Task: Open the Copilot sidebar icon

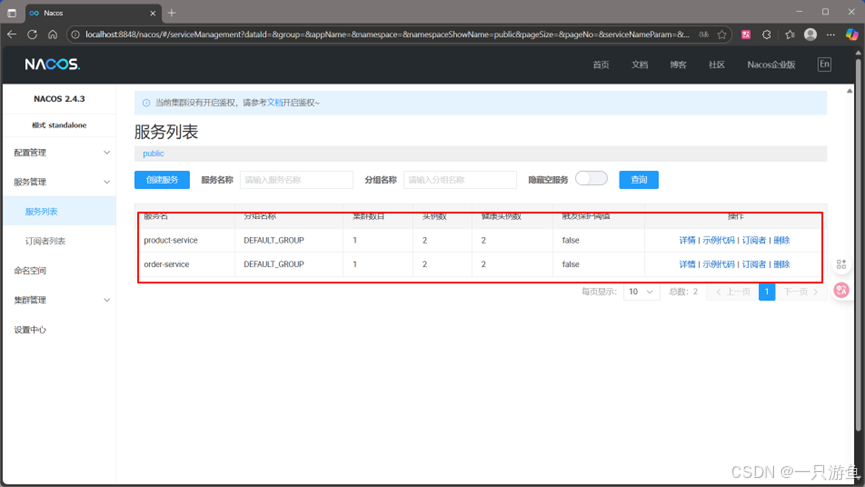Action: click(852, 34)
